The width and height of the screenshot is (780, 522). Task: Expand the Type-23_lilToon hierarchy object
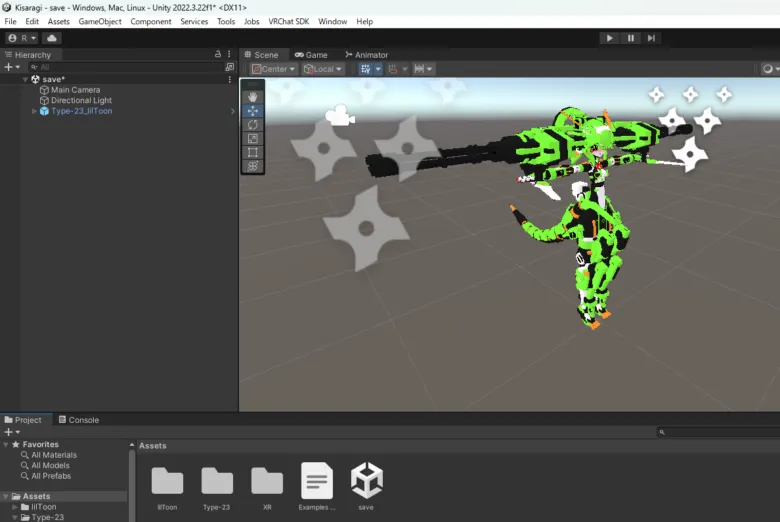point(34,111)
